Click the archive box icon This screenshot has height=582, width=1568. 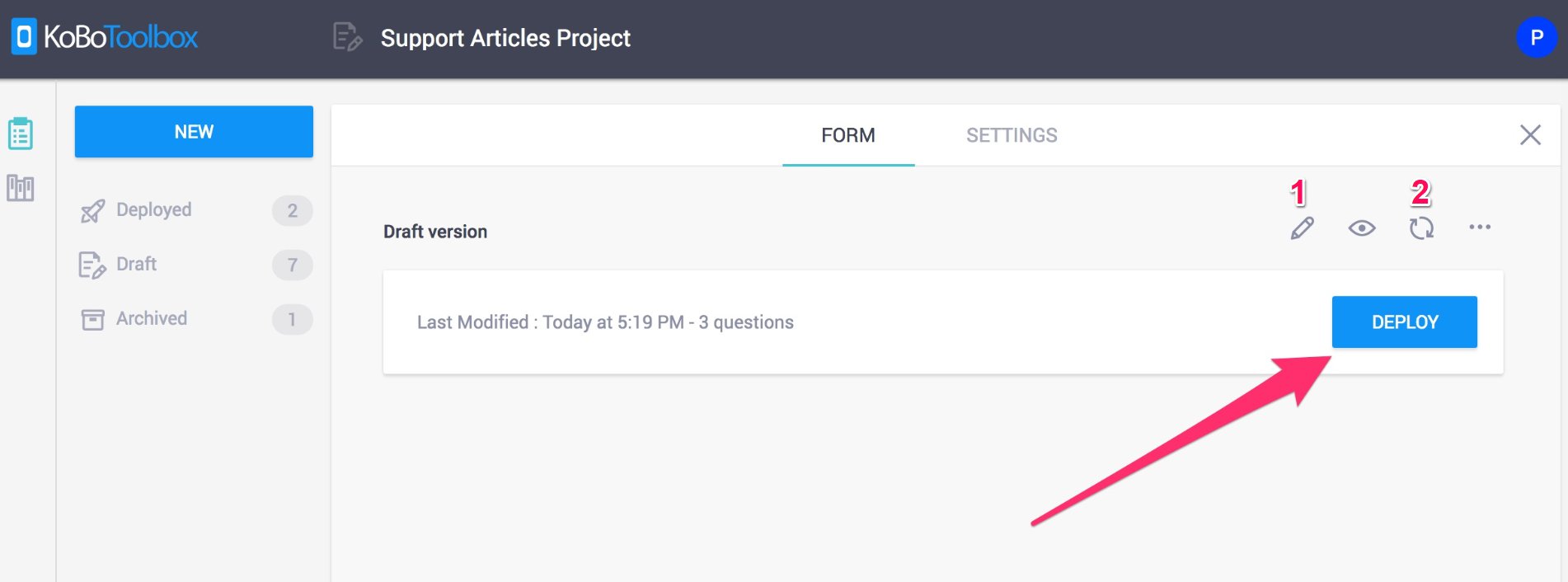tap(92, 319)
